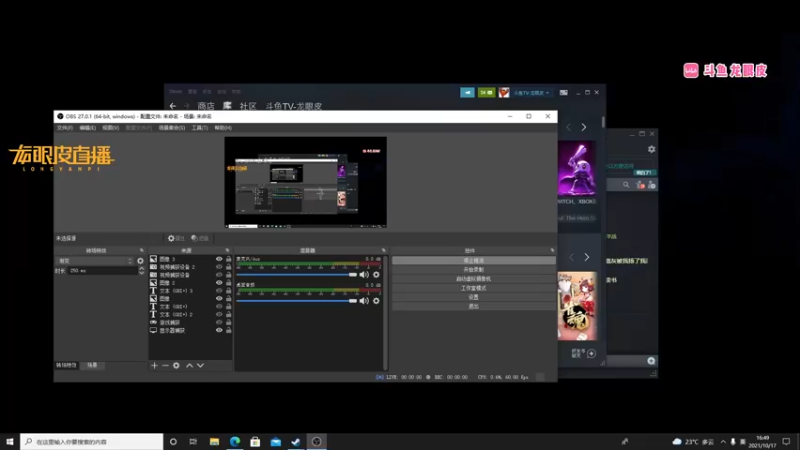The height and width of the screenshot is (450, 800).
Task: Click 停止推流 stop streaming button
Action: coord(473,260)
